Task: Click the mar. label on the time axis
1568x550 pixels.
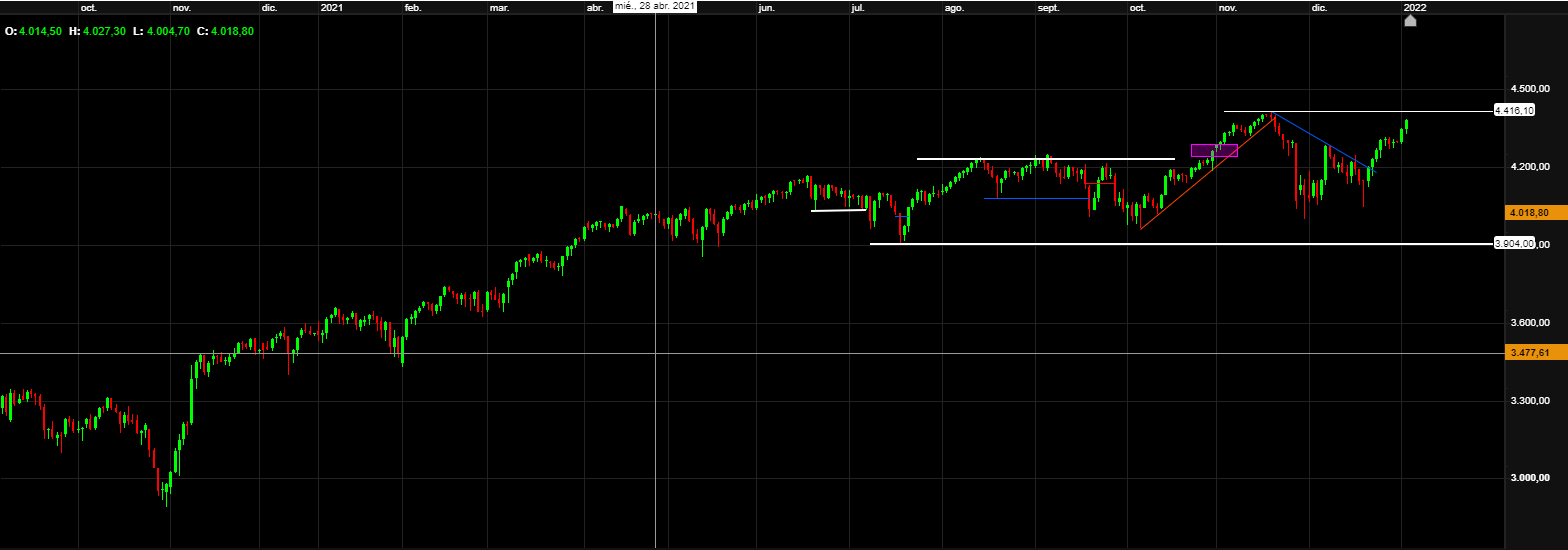Action: 499,7
